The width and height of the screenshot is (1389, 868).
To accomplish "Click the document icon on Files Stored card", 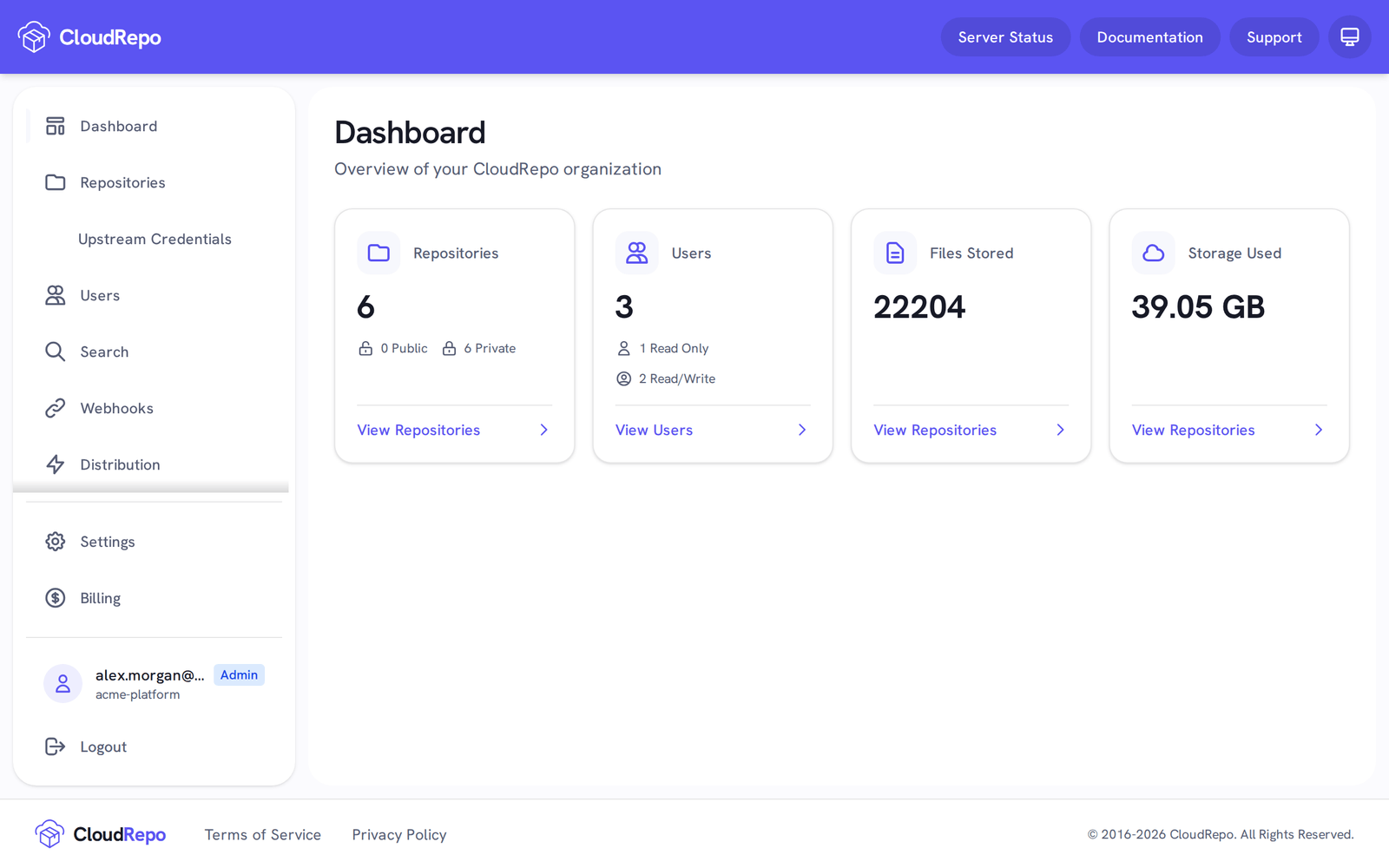I will [895, 253].
